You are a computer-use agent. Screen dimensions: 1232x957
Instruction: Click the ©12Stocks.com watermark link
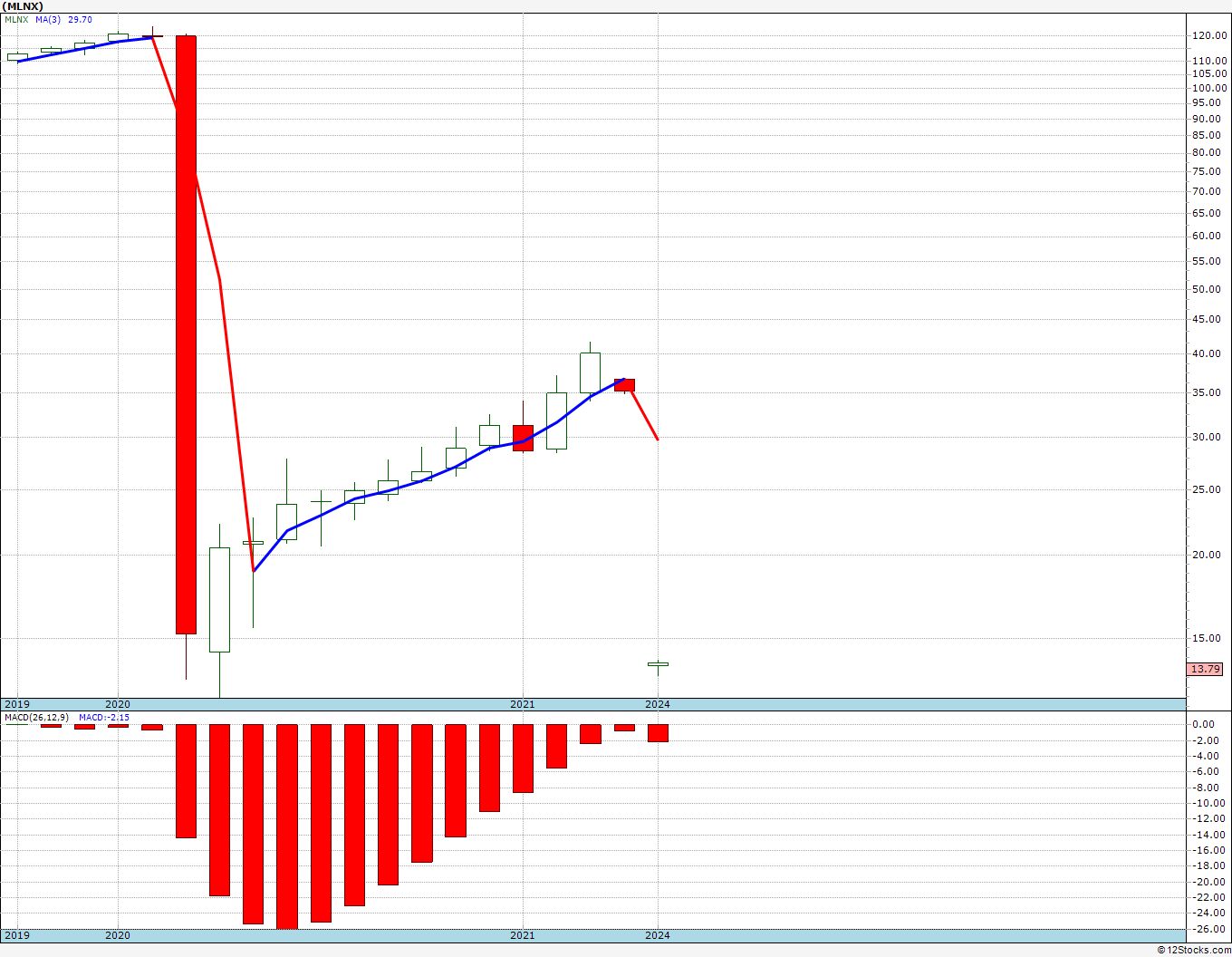(1195, 950)
